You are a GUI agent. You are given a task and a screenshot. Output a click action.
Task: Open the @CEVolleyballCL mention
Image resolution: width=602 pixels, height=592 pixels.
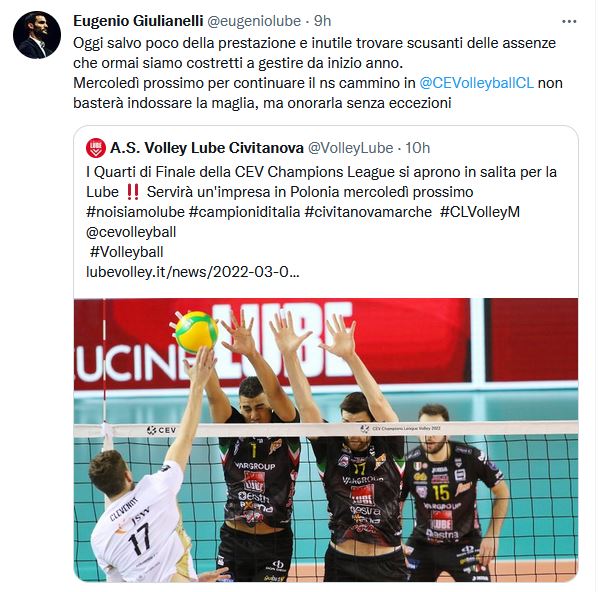click(476, 83)
